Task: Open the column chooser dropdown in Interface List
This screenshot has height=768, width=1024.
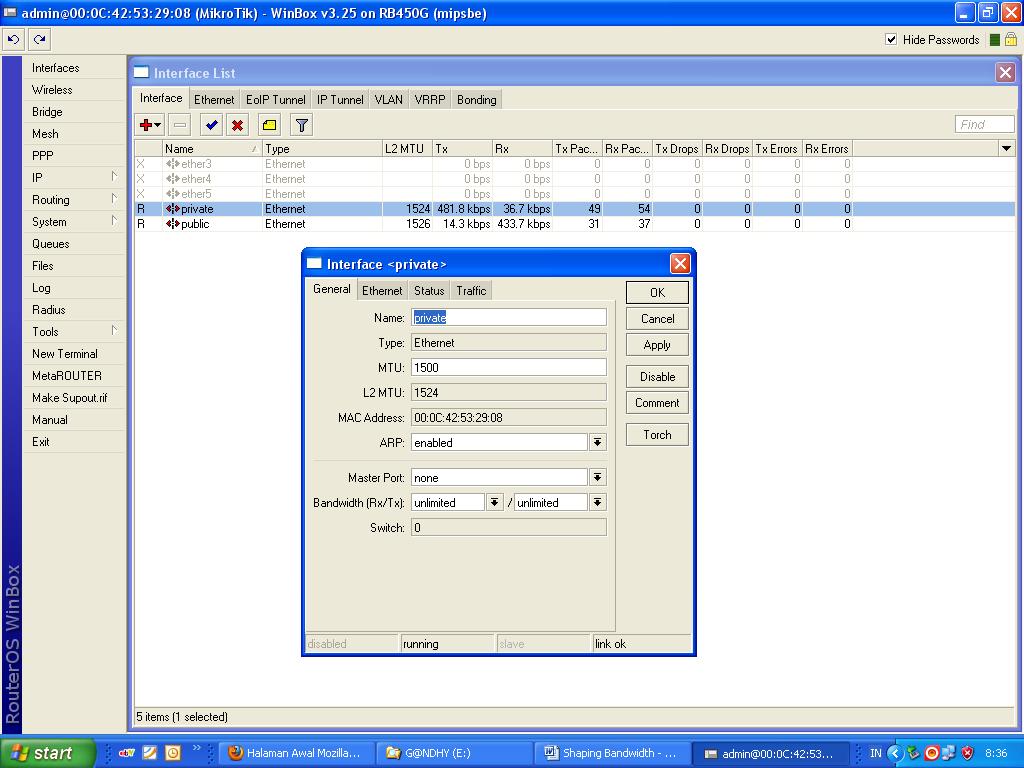Action: point(1006,149)
